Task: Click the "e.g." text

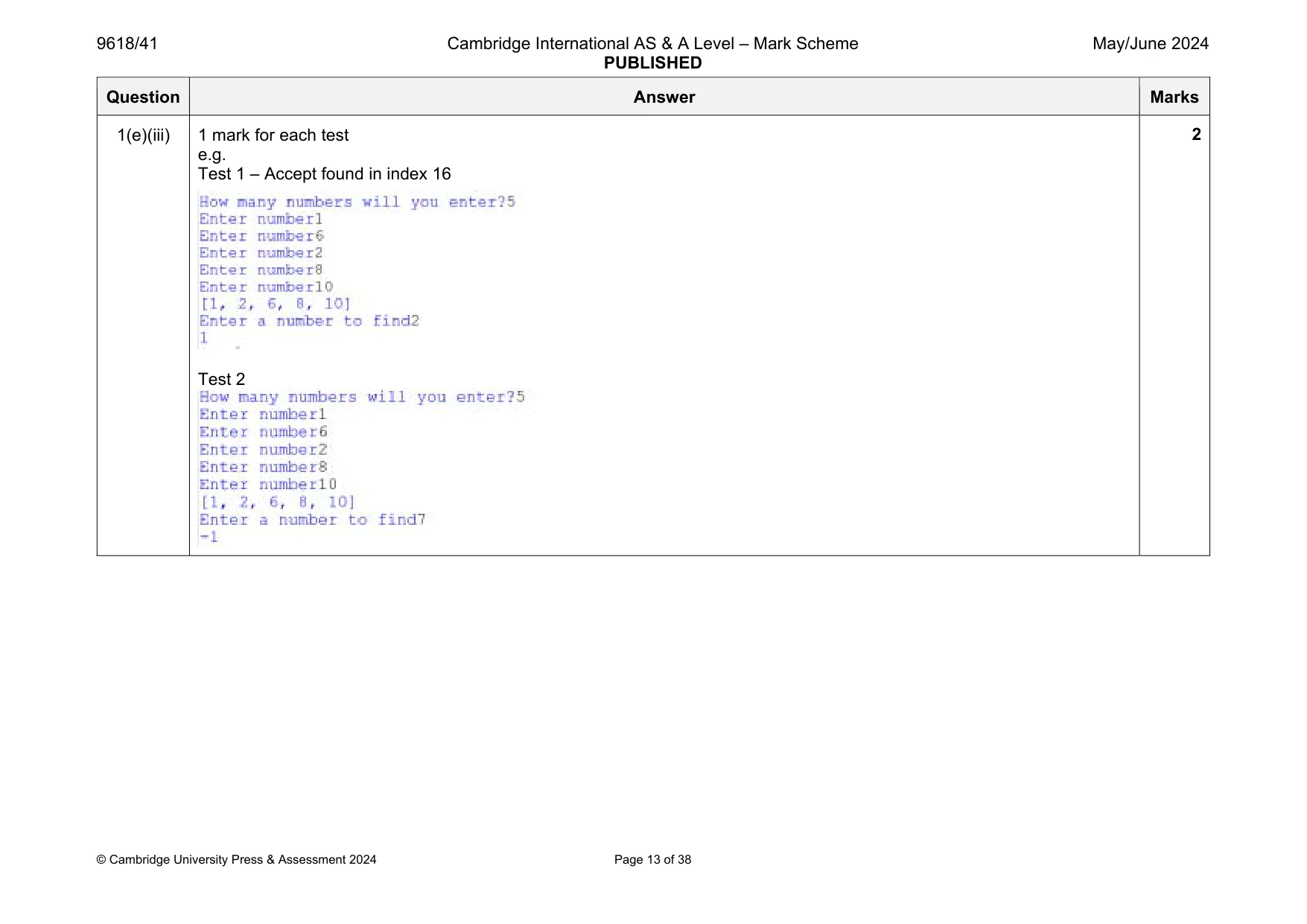Action: coord(212,155)
